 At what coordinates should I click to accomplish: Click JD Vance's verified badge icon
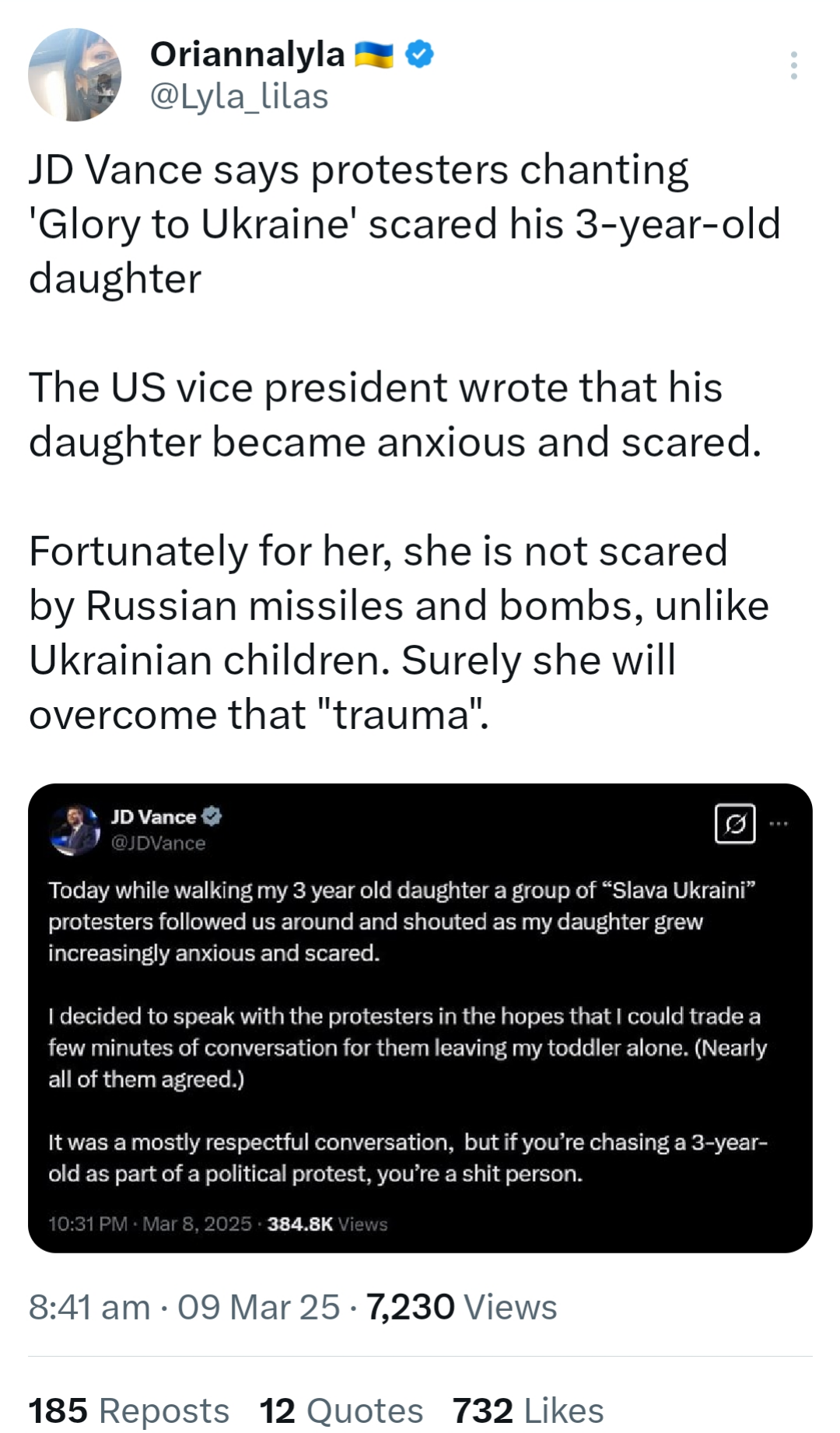pyautogui.click(x=212, y=816)
